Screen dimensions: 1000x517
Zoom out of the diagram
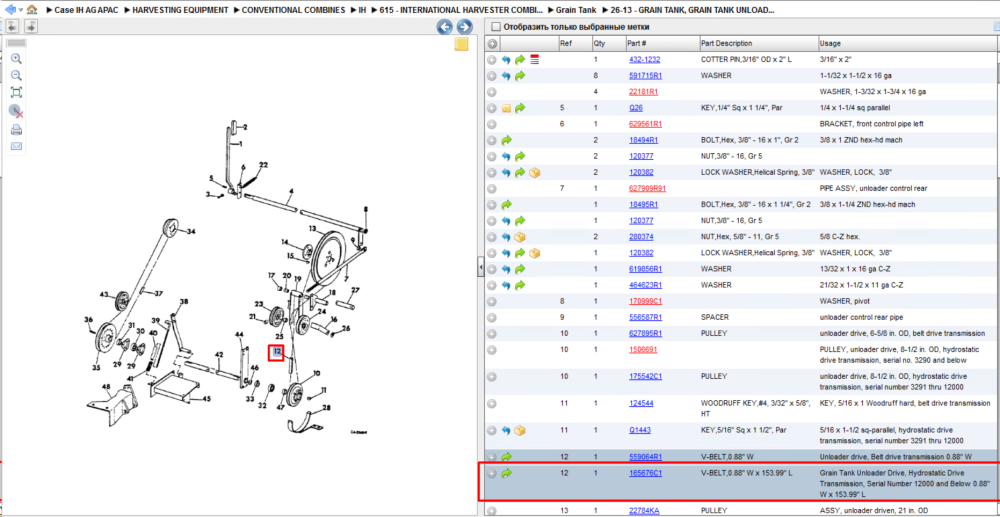pyautogui.click(x=17, y=75)
